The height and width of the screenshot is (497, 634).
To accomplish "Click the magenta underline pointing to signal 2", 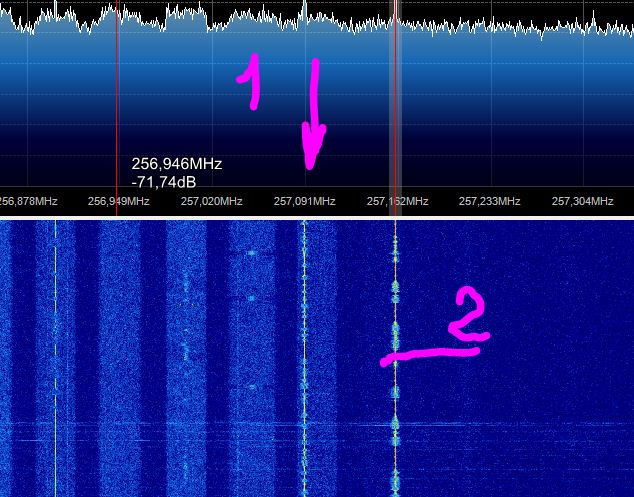I will click(x=432, y=354).
